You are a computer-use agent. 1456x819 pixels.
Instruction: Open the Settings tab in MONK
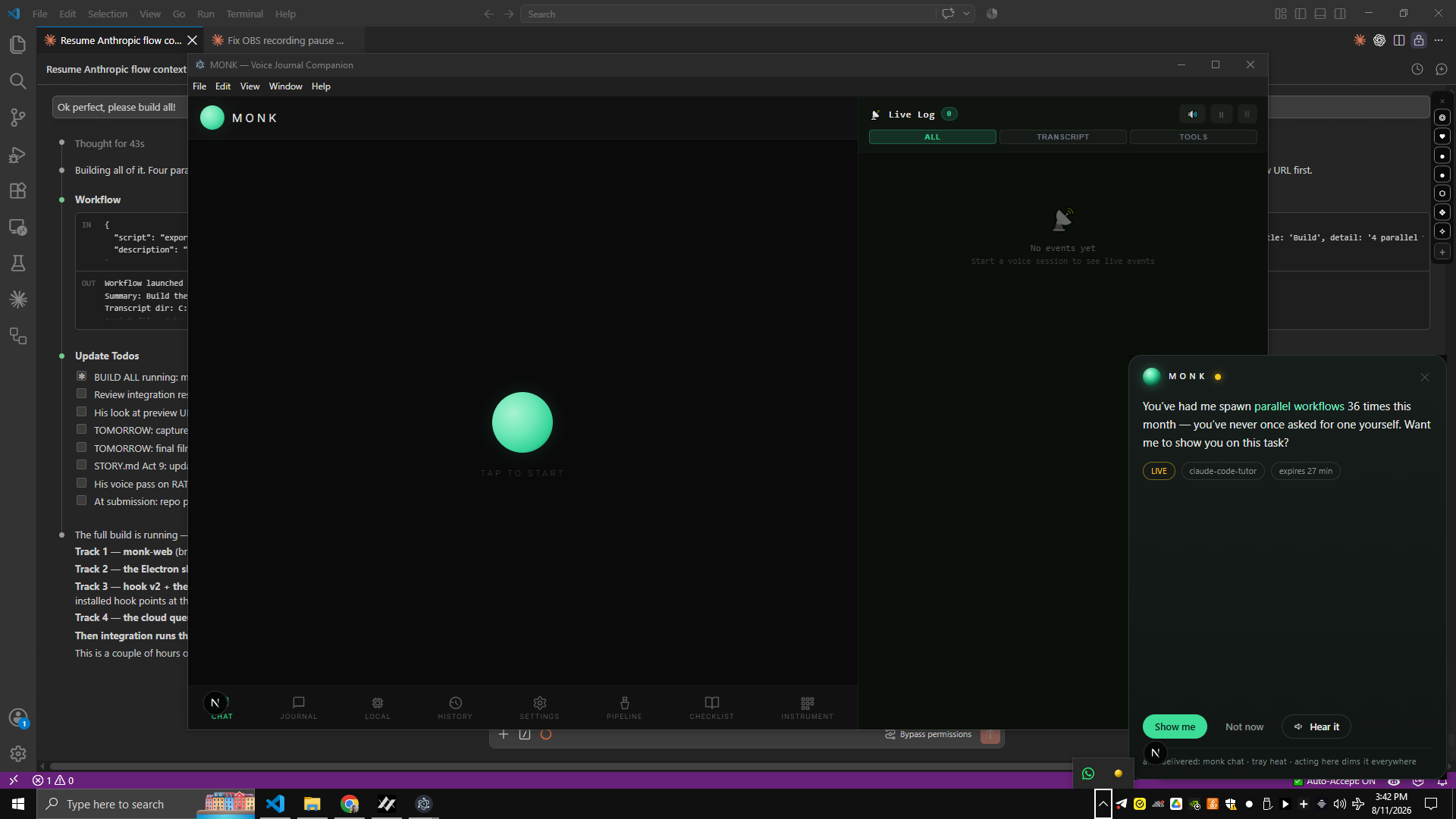click(x=540, y=708)
